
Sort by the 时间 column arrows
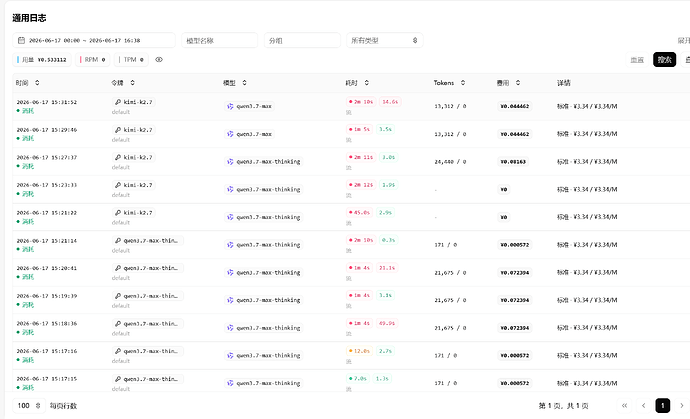37,83
